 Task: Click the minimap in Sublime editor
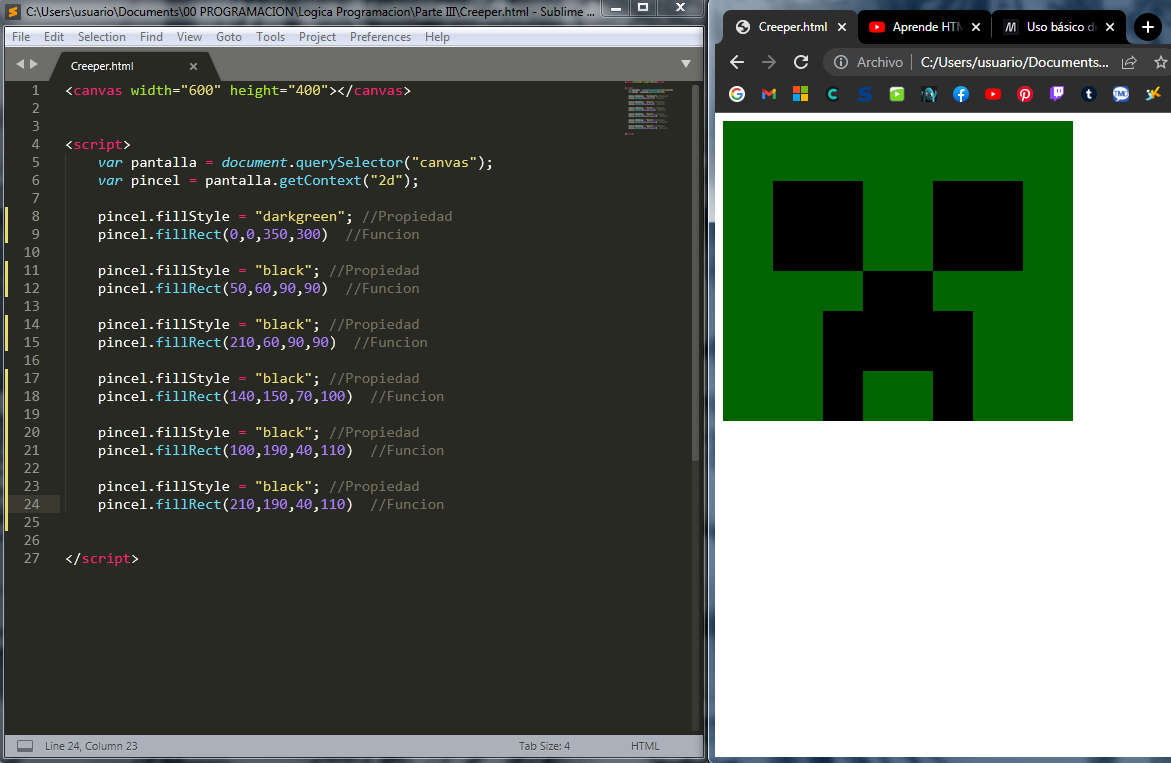649,110
